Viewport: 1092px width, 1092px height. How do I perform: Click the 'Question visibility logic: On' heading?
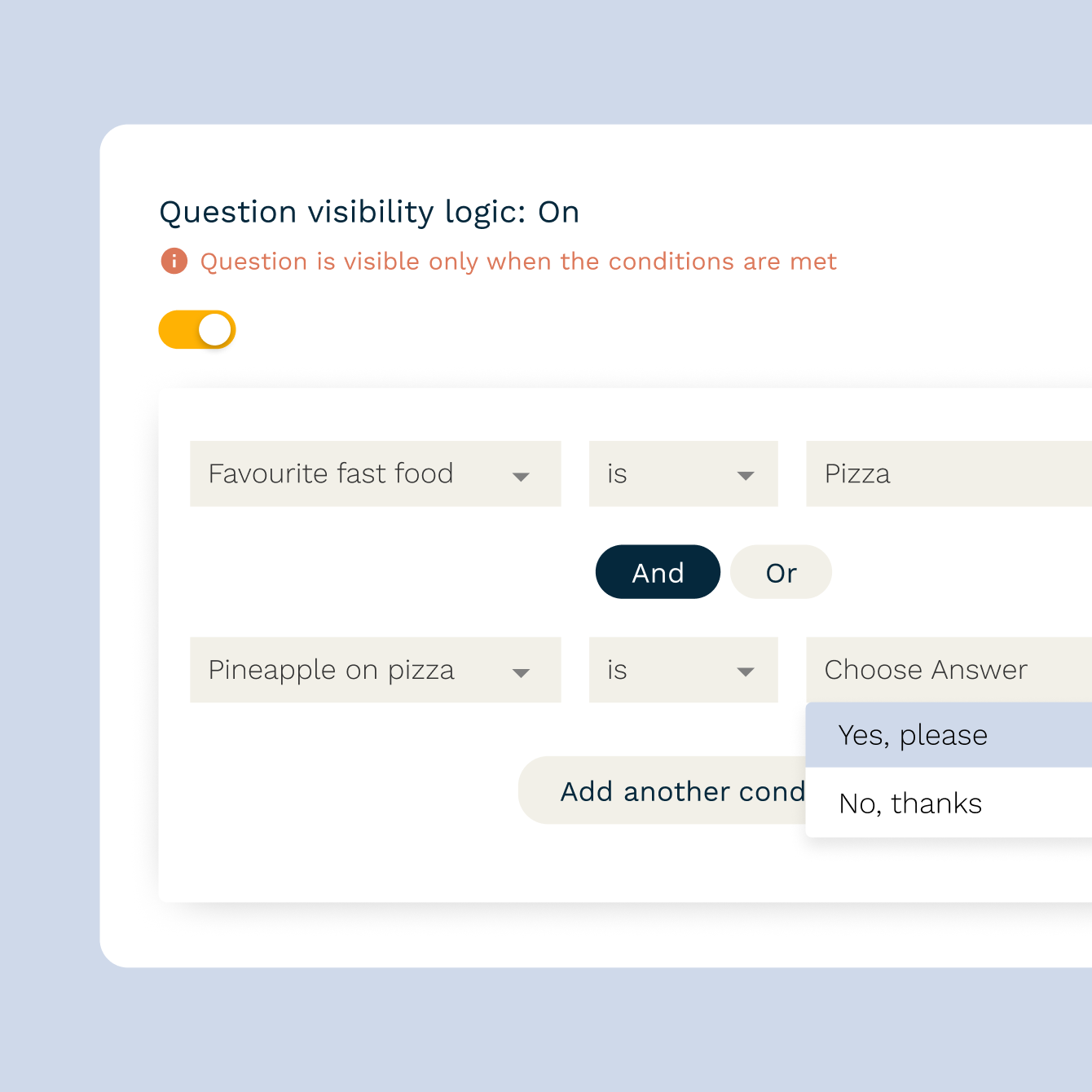[x=368, y=212]
